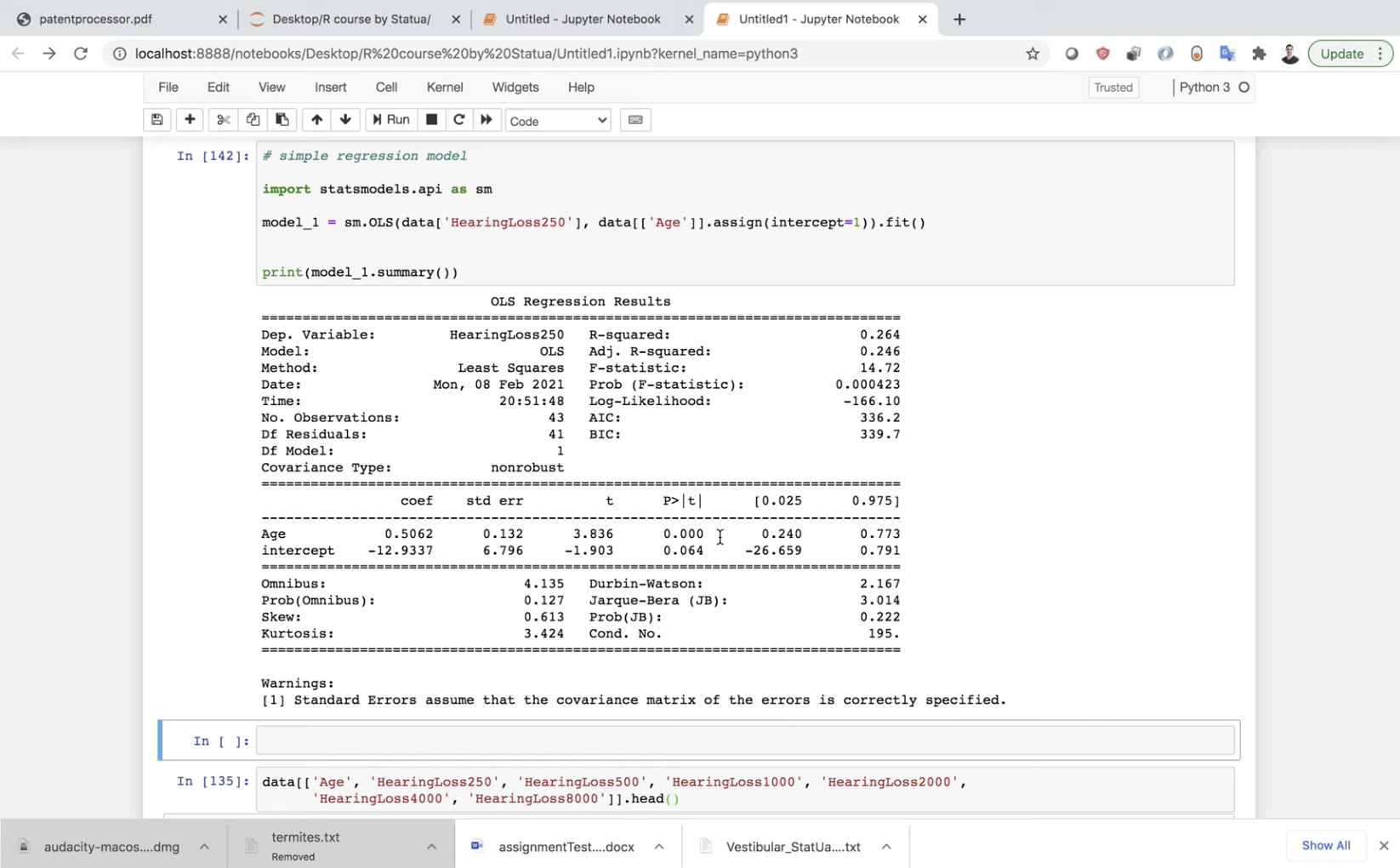Toggle the Trusted notebook indicator
The image size is (1400, 868).
pyautogui.click(x=1113, y=88)
